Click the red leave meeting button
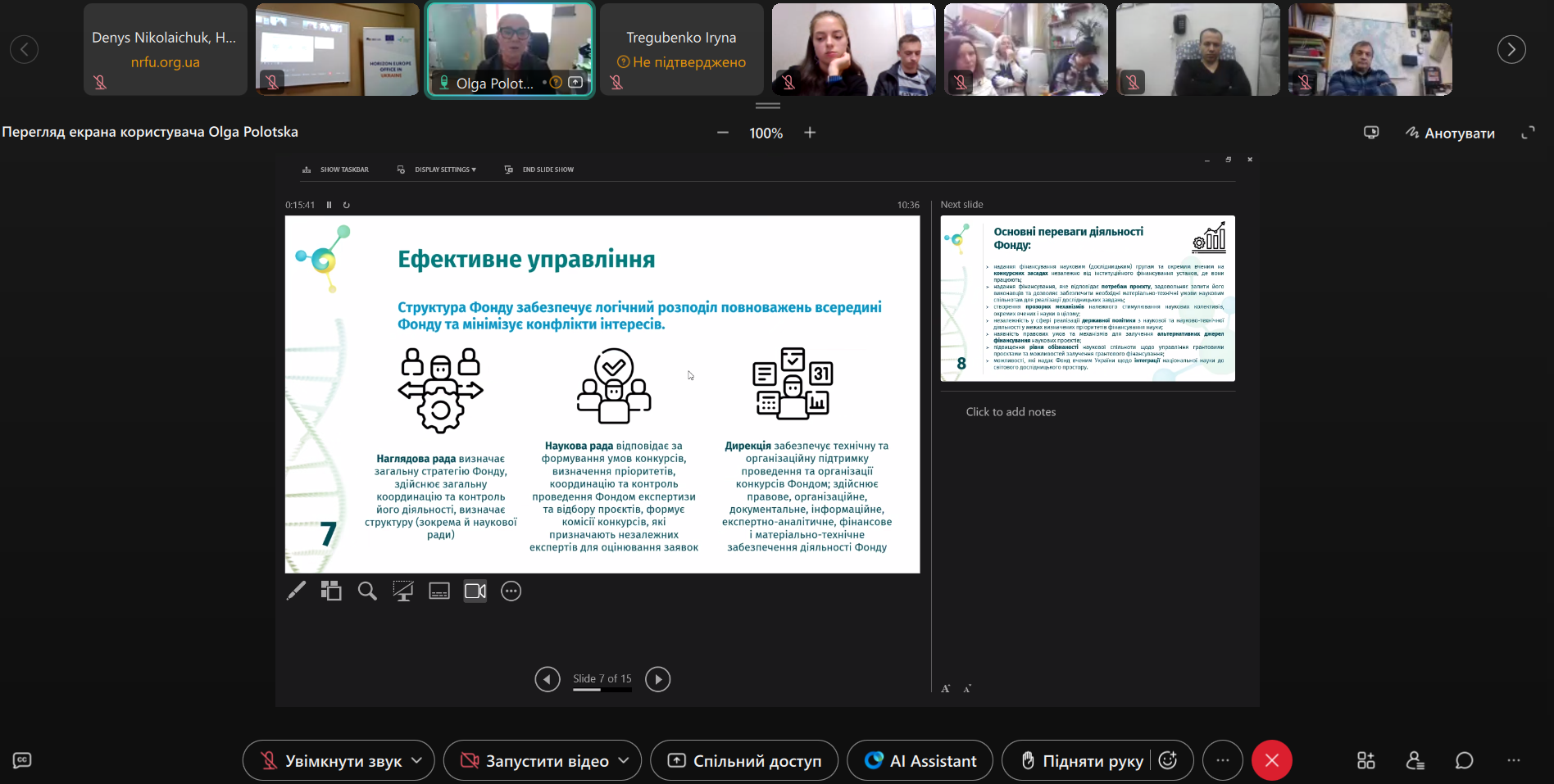Image resolution: width=1554 pixels, height=784 pixels. pos(1271,760)
